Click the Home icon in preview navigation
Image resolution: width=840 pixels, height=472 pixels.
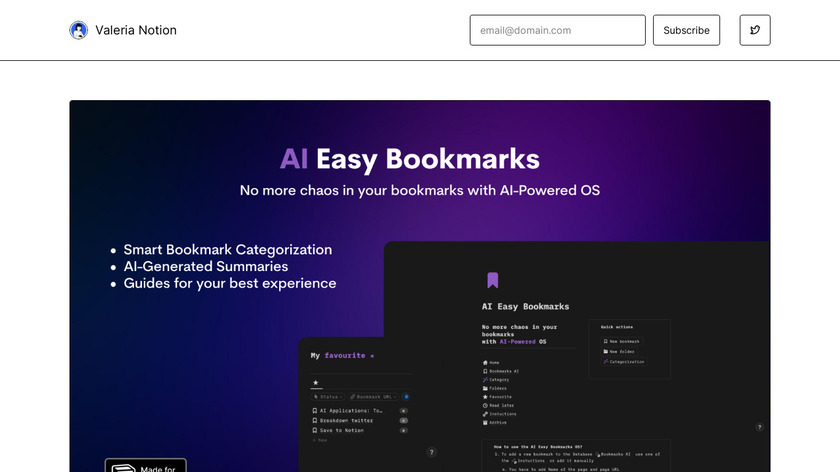pos(485,363)
